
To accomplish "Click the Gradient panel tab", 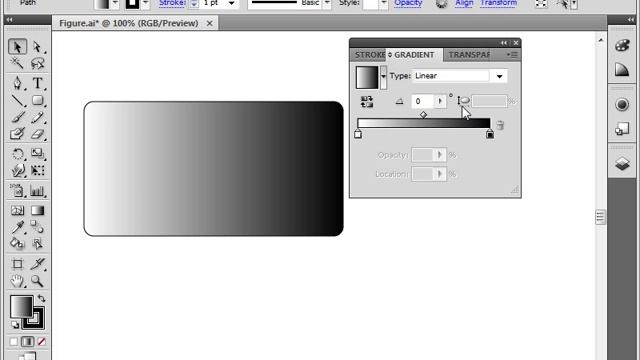I will [x=414, y=55].
